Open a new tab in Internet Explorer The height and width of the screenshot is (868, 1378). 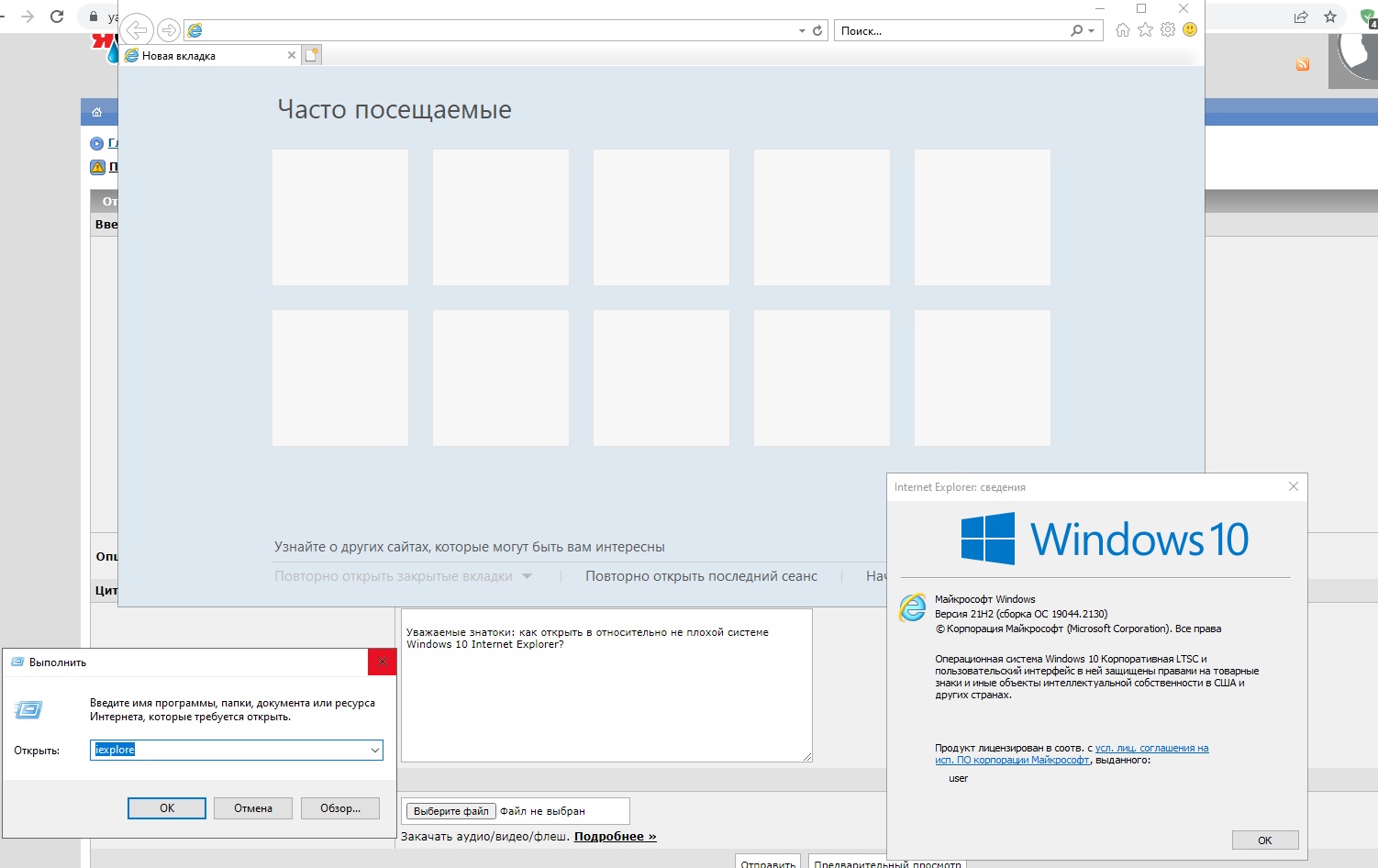point(312,55)
